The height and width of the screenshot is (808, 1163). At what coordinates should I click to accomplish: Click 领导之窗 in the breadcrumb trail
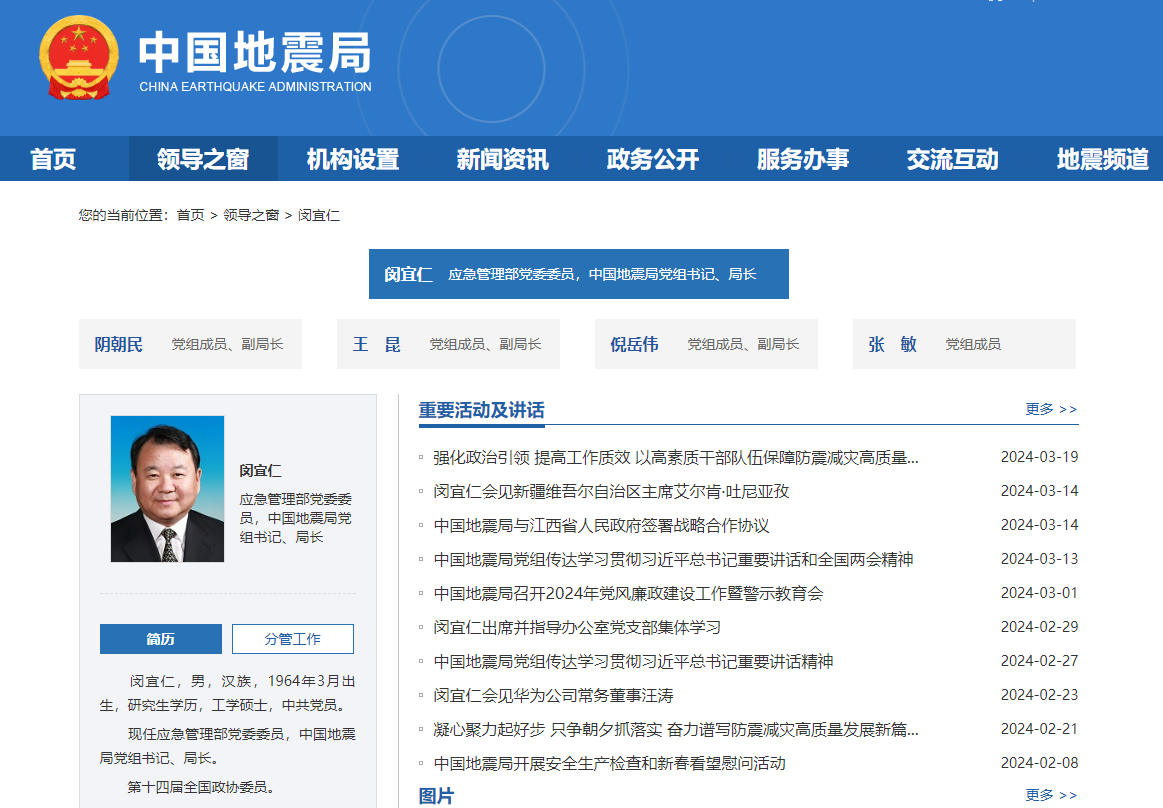251,215
